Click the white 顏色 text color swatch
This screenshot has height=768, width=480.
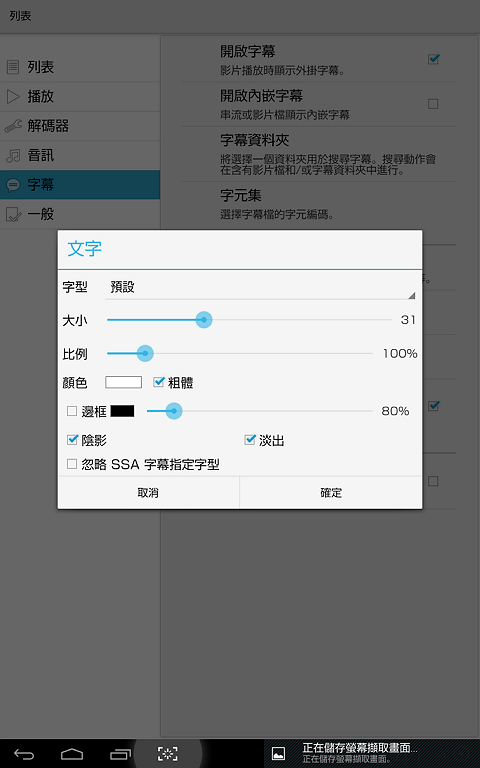click(x=123, y=383)
